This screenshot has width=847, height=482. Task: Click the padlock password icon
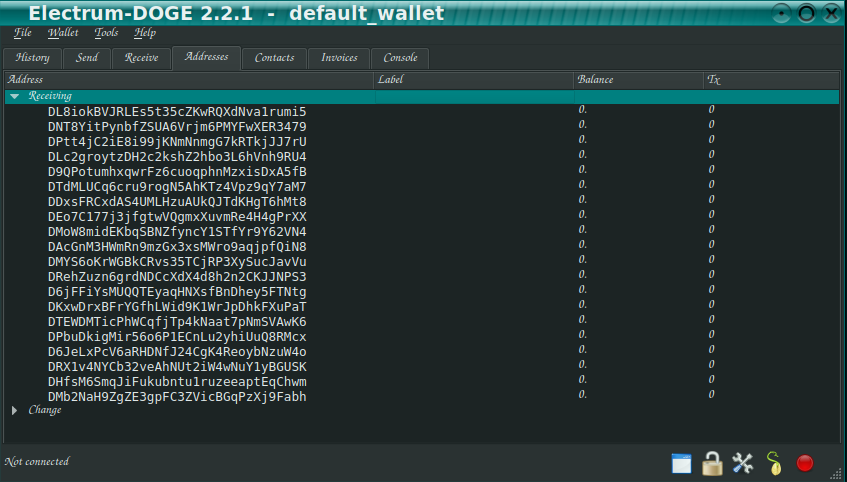712,464
